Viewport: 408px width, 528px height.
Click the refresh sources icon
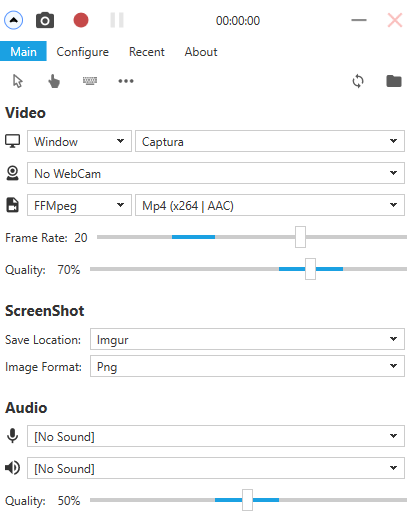tap(358, 81)
